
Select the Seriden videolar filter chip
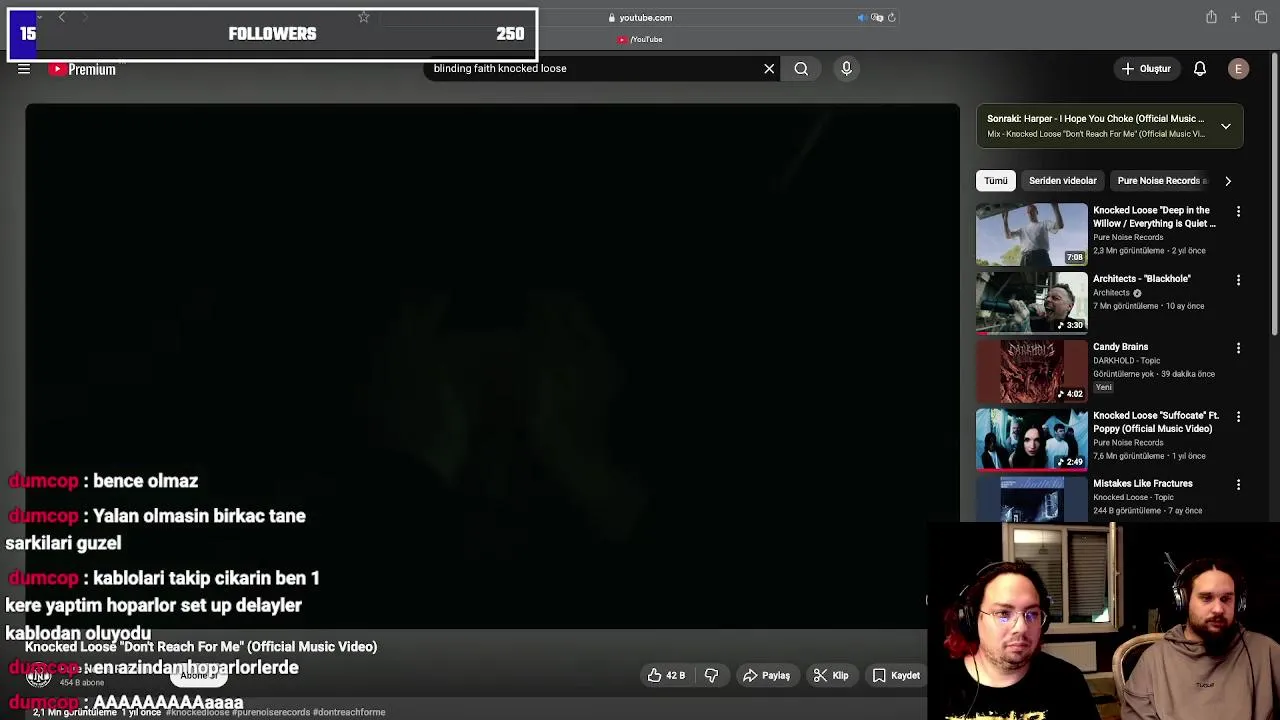click(x=1063, y=181)
